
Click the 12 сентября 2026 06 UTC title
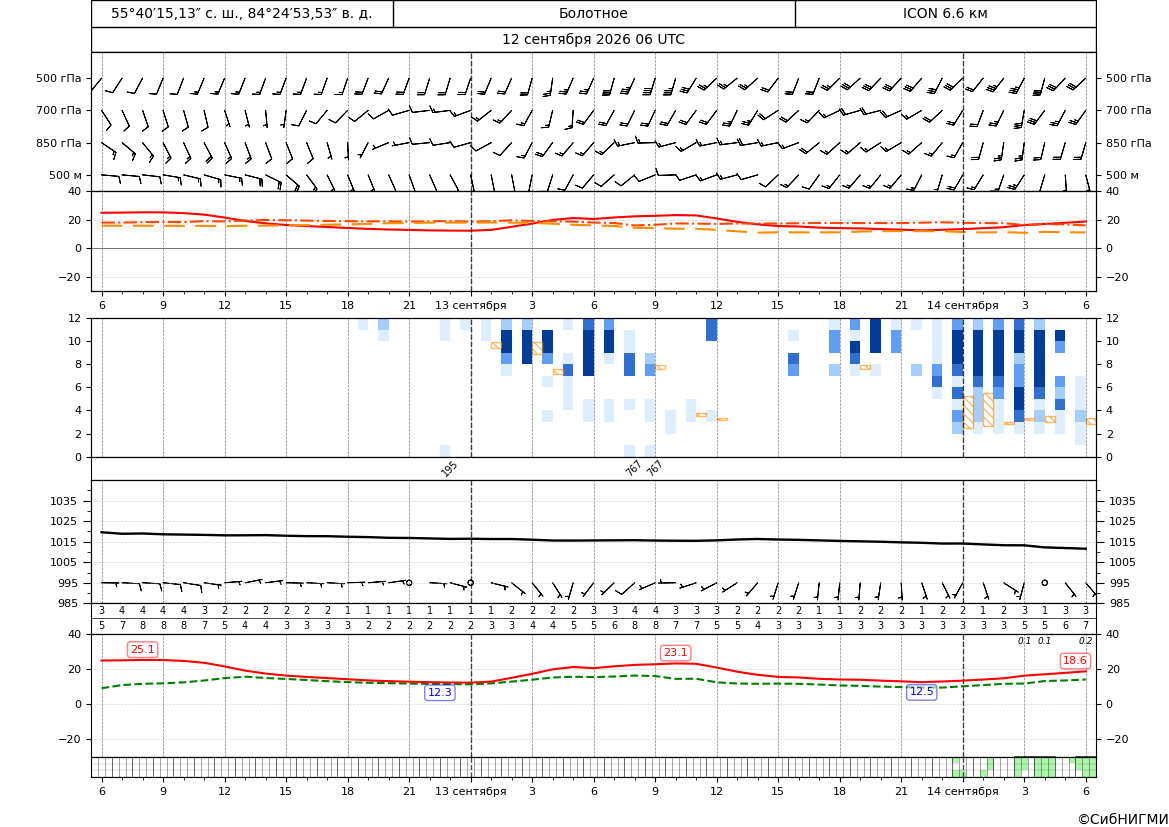593,40
